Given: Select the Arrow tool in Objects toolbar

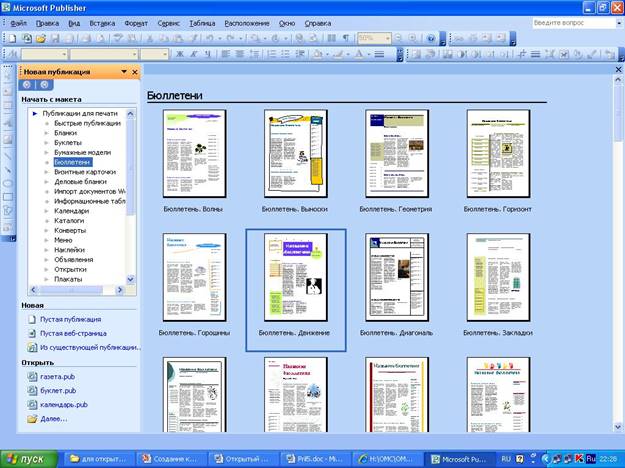Looking at the screenshot, I should tap(8, 170).
